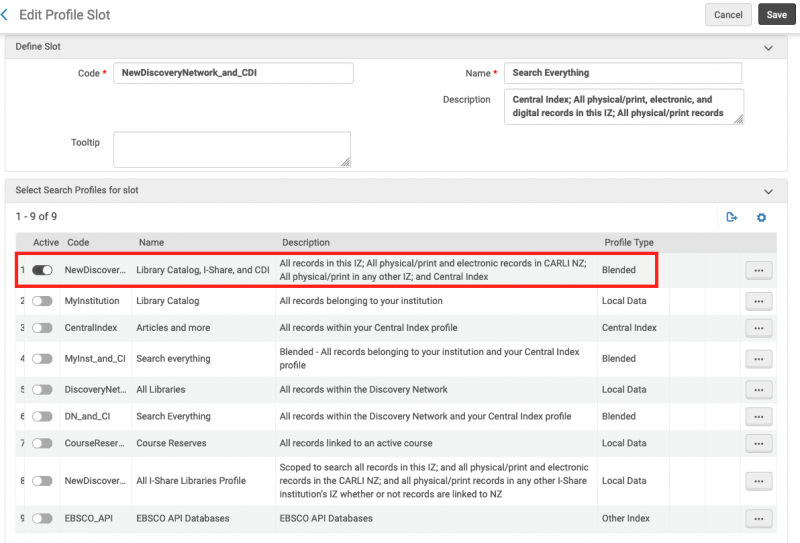Image resolution: width=800 pixels, height=543 pixels.
Task: Open row actions for EBSCO_API profile
Action: [759, 518]
